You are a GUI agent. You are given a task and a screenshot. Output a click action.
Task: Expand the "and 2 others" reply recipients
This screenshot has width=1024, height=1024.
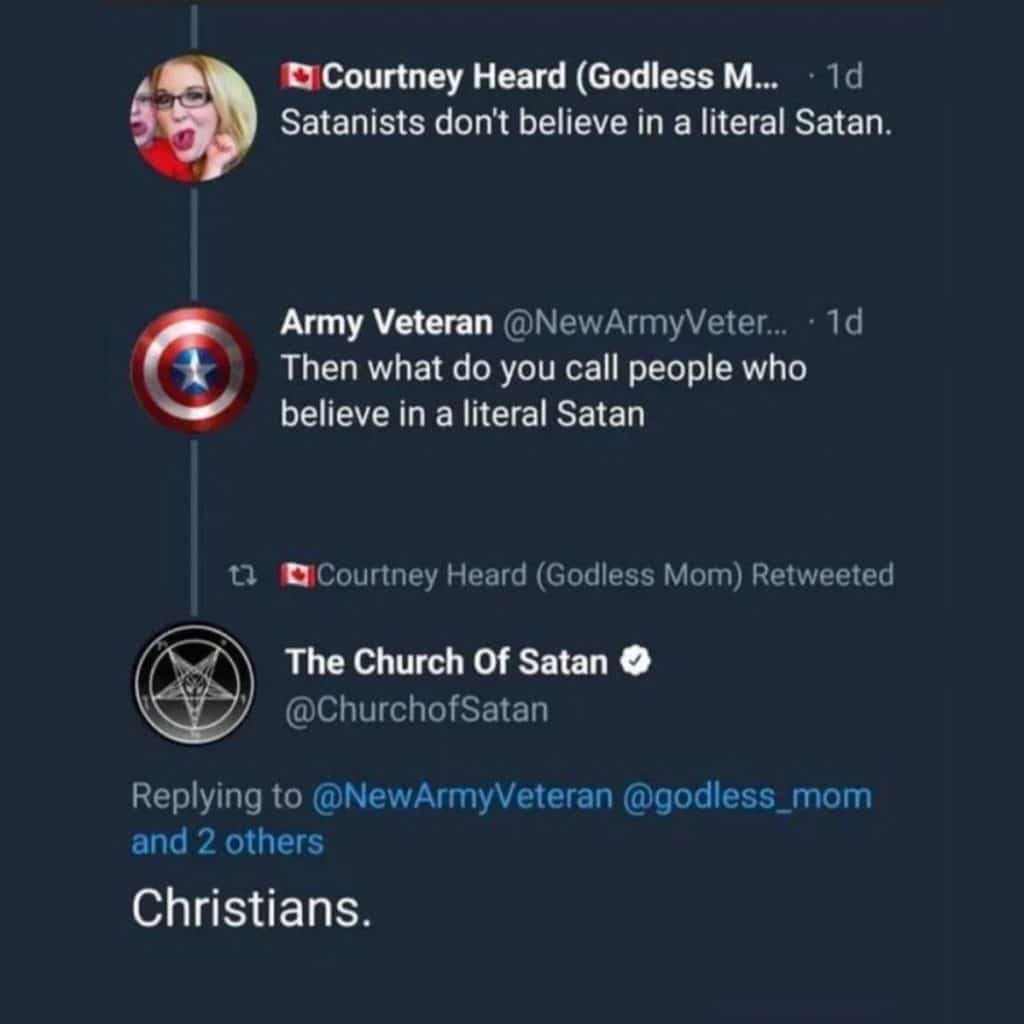coord(227,842)
